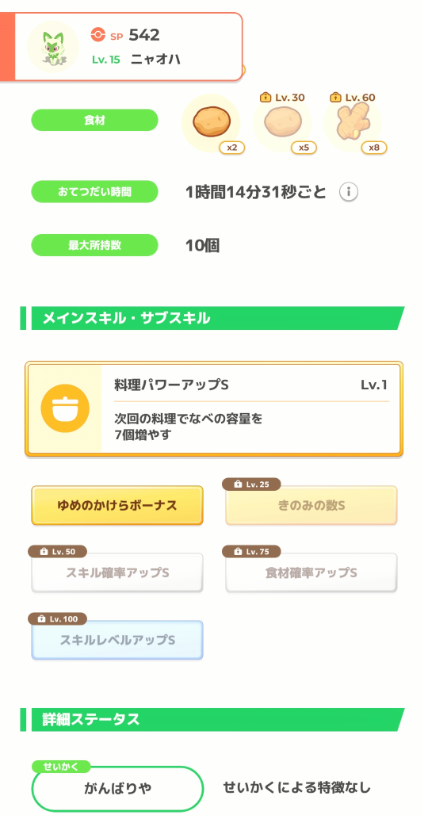Click the 詳細ステータス section header
The height and width of the screenshot is (817, 423).
pos(213,720)
